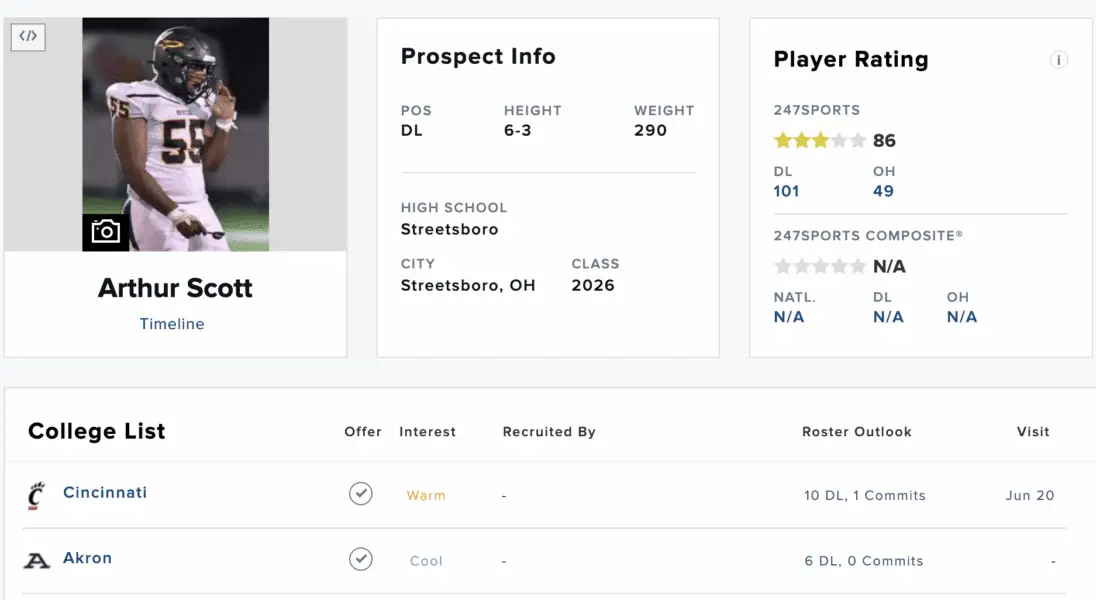Follow the Cincinnati team link
1096x600 pixels.
(x=105, y=492)
